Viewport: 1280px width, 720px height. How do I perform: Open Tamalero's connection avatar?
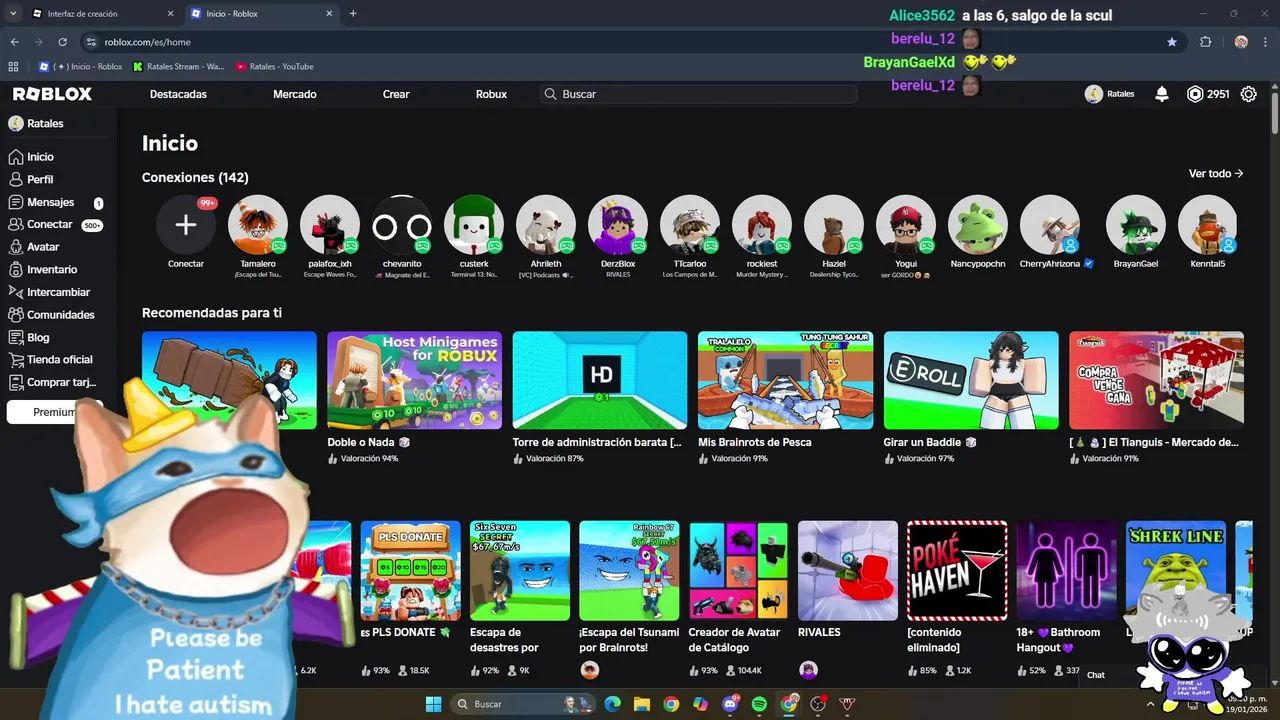pyautogui.click(x=258, y=224)
